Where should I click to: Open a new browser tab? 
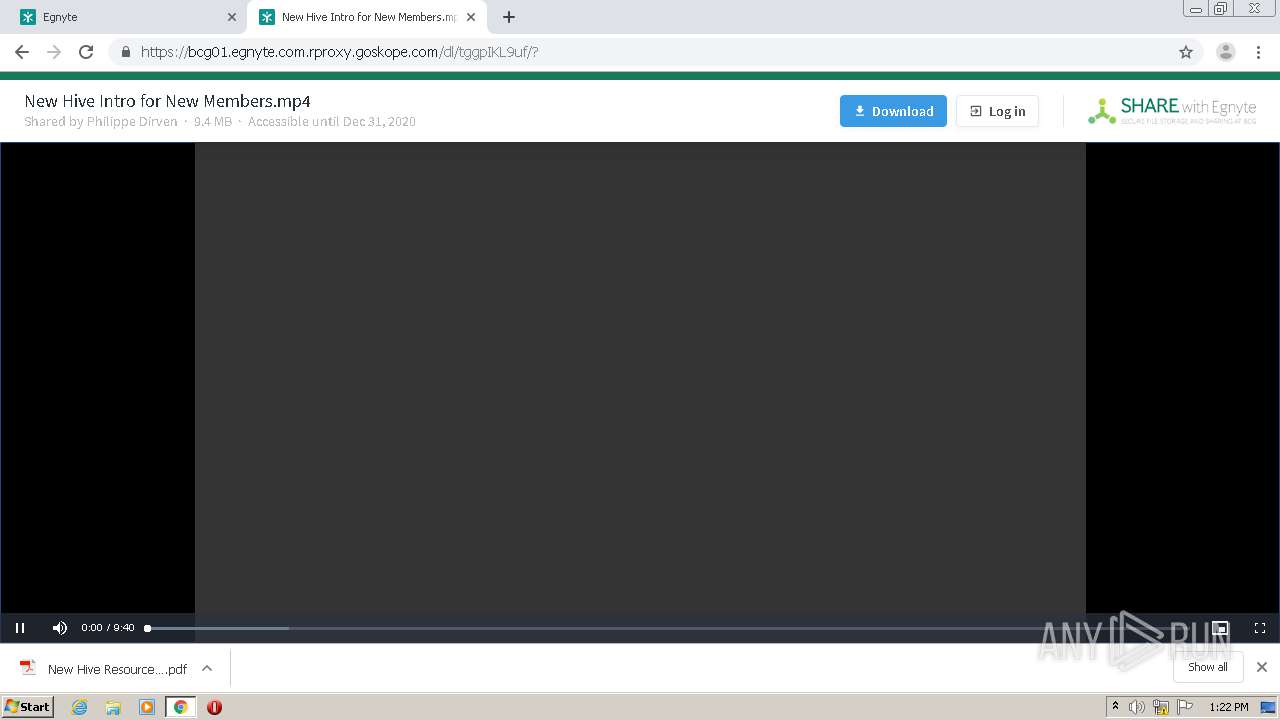click(x=509, y=17)
